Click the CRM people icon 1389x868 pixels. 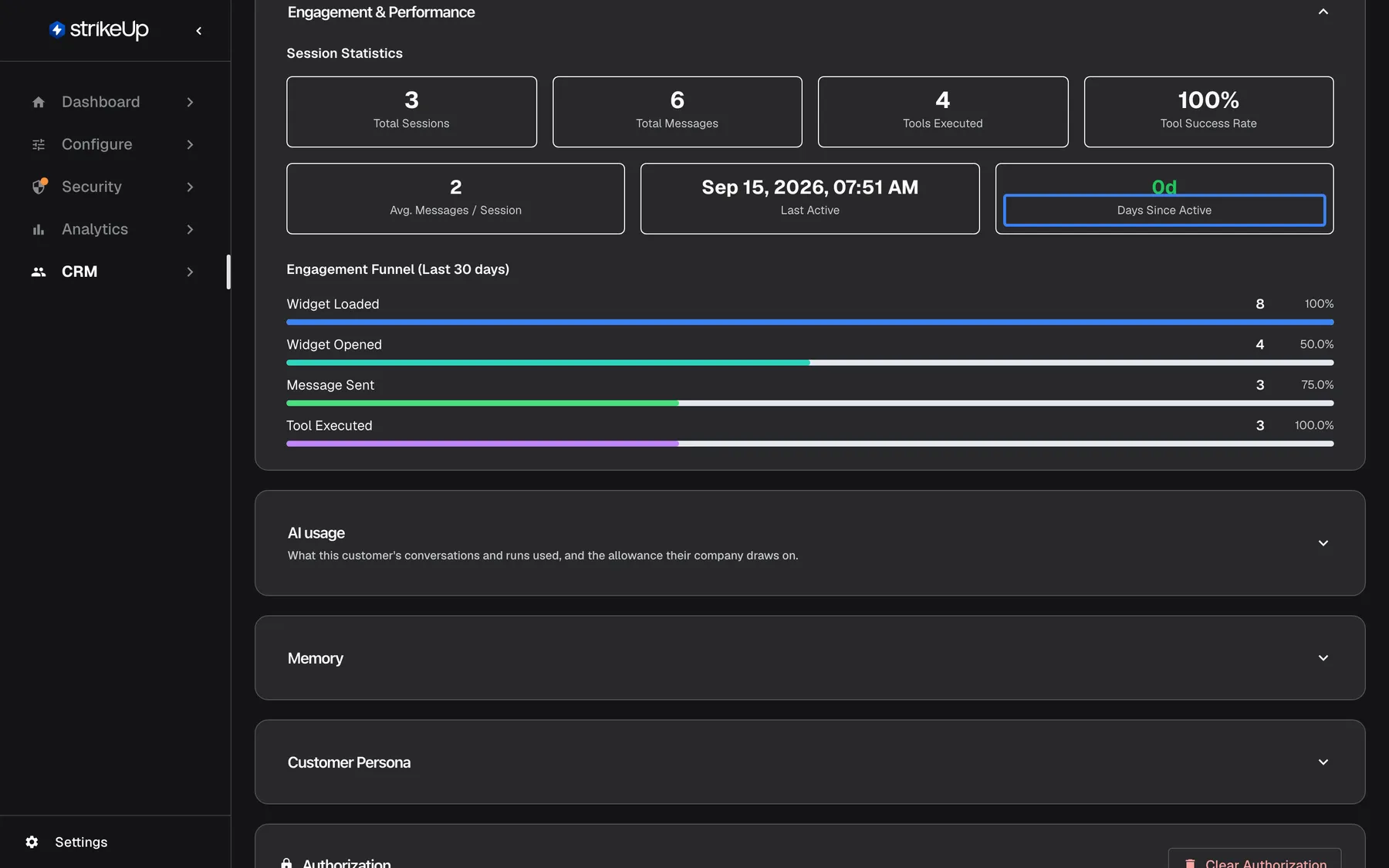(x=39, y=272)
